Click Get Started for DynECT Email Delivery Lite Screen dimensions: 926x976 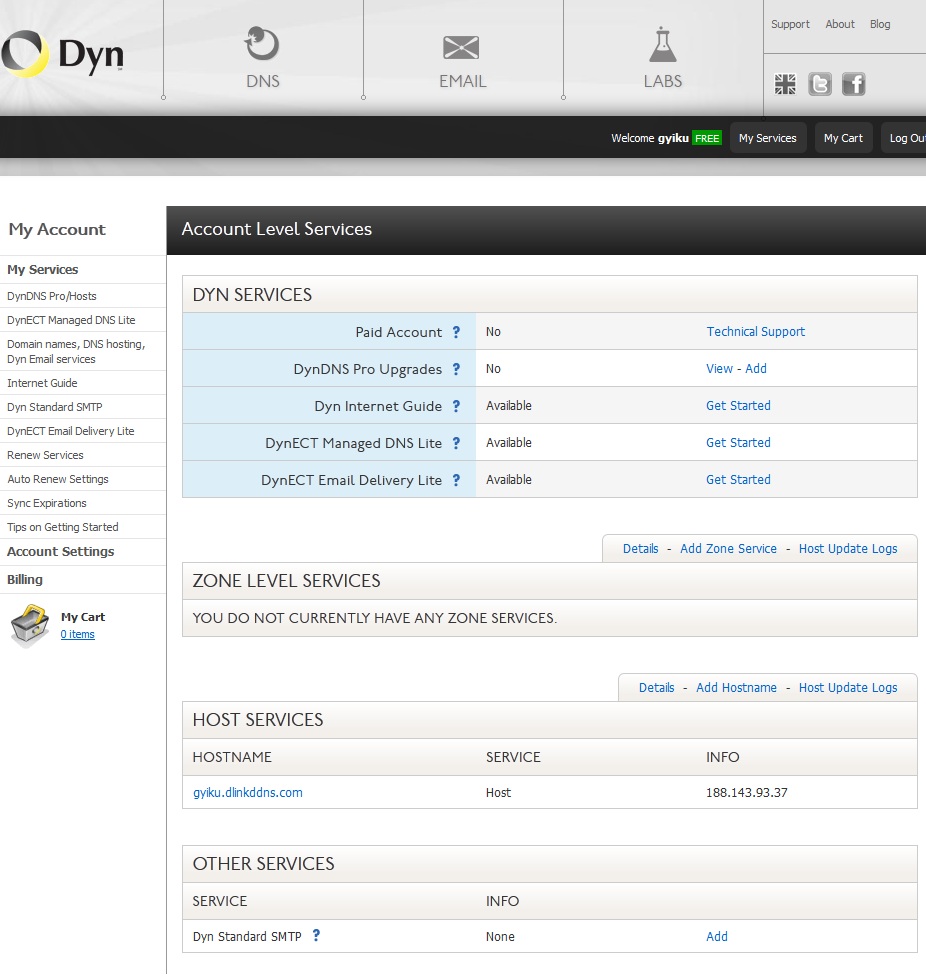[738, 480]
